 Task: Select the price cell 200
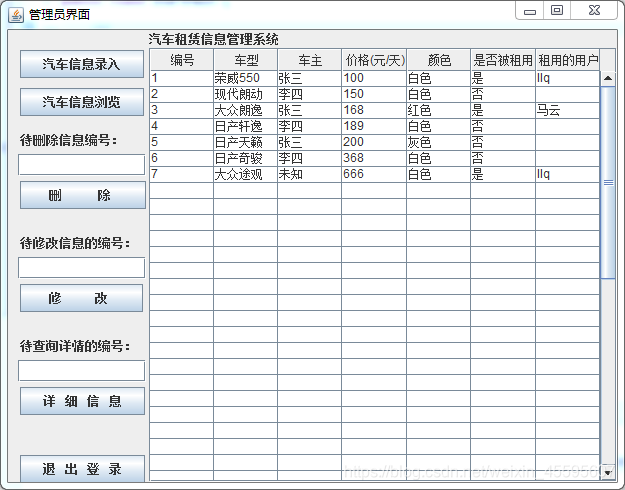[374, 142]
